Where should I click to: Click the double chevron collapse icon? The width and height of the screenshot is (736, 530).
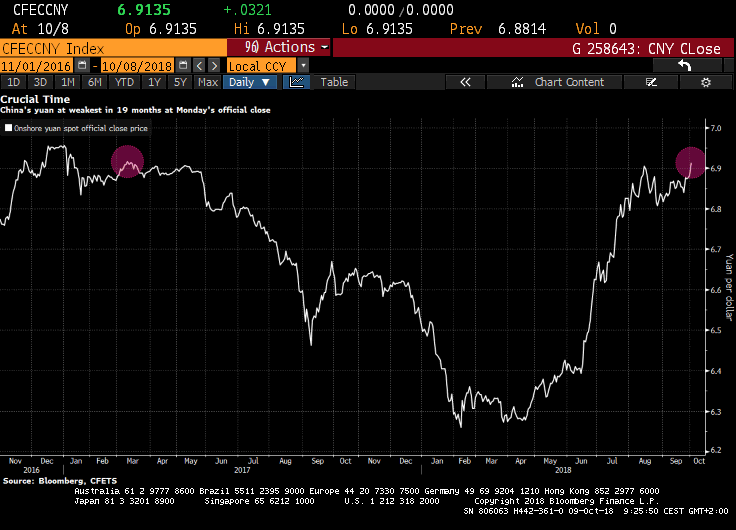click(464, 82)
